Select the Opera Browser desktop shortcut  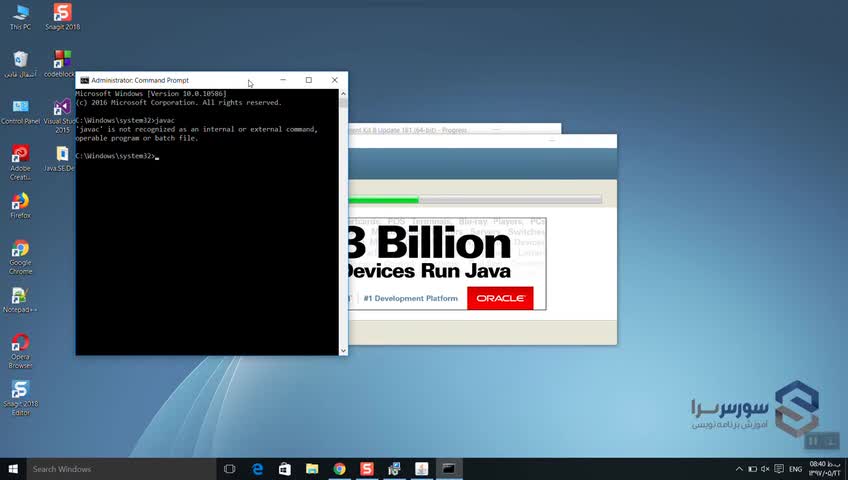pyautogui.click(x=21, y=351)
